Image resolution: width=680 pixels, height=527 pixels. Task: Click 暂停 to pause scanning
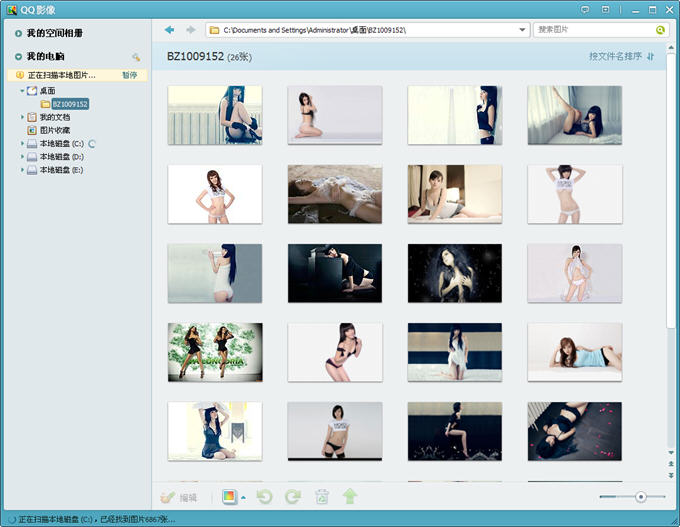(x=130, y=75)
